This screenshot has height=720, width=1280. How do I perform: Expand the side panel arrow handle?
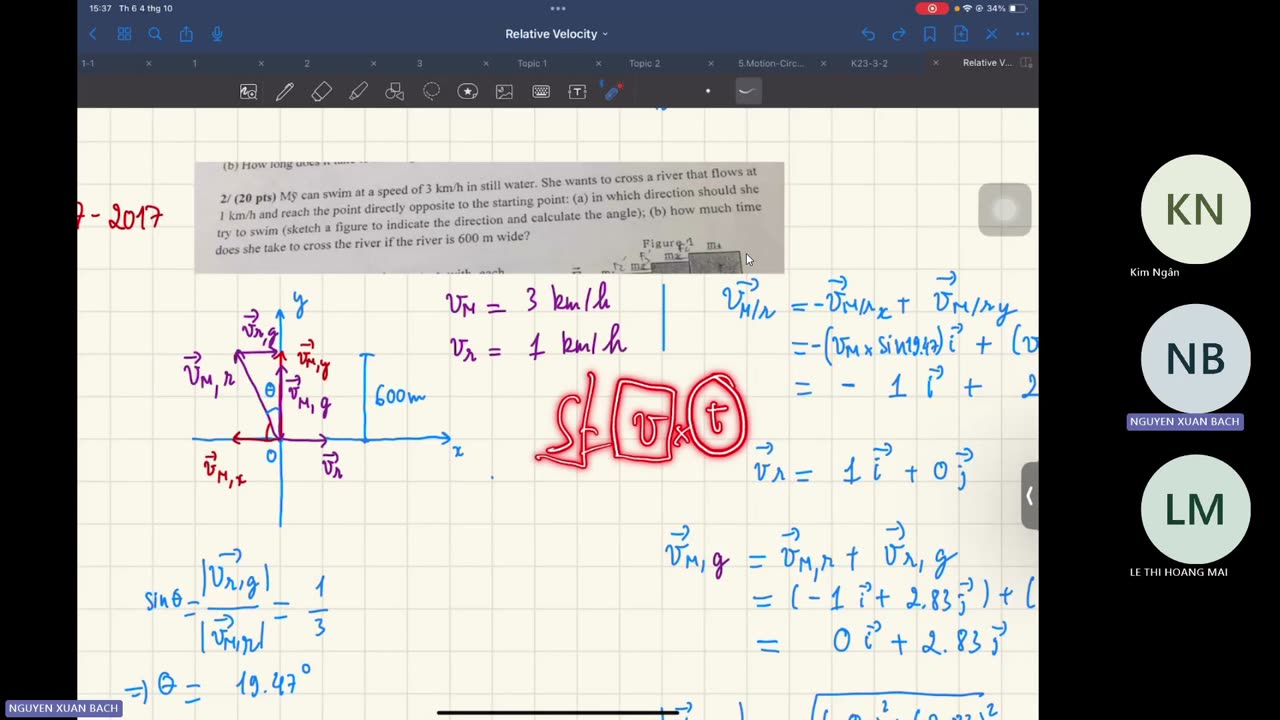click(1029, 495)
